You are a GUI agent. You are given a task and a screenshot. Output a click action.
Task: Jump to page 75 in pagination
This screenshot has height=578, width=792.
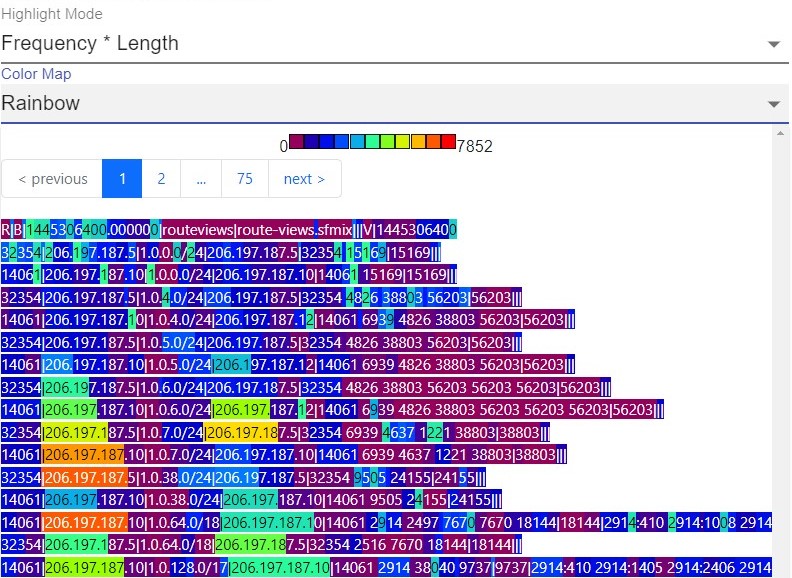[x=245, y=179]
